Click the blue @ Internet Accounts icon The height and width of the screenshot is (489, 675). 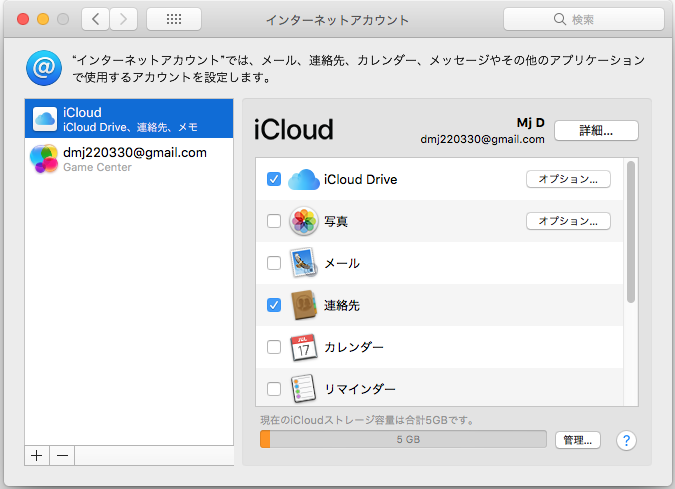pos(44,68)
